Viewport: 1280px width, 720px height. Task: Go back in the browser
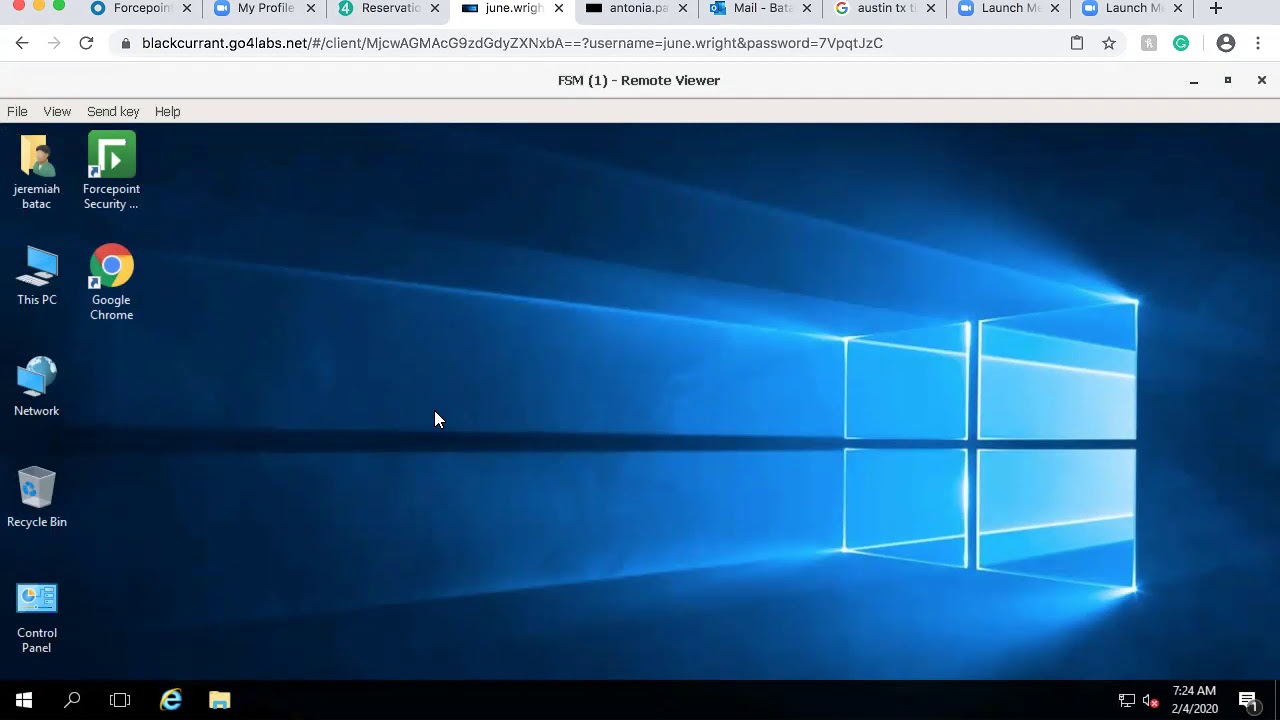[22, 43]
